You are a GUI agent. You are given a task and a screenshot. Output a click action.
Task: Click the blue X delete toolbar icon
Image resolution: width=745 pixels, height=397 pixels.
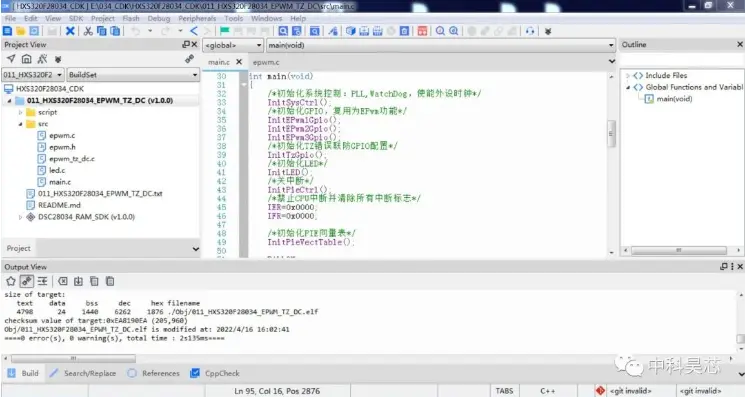click(70, 31)
